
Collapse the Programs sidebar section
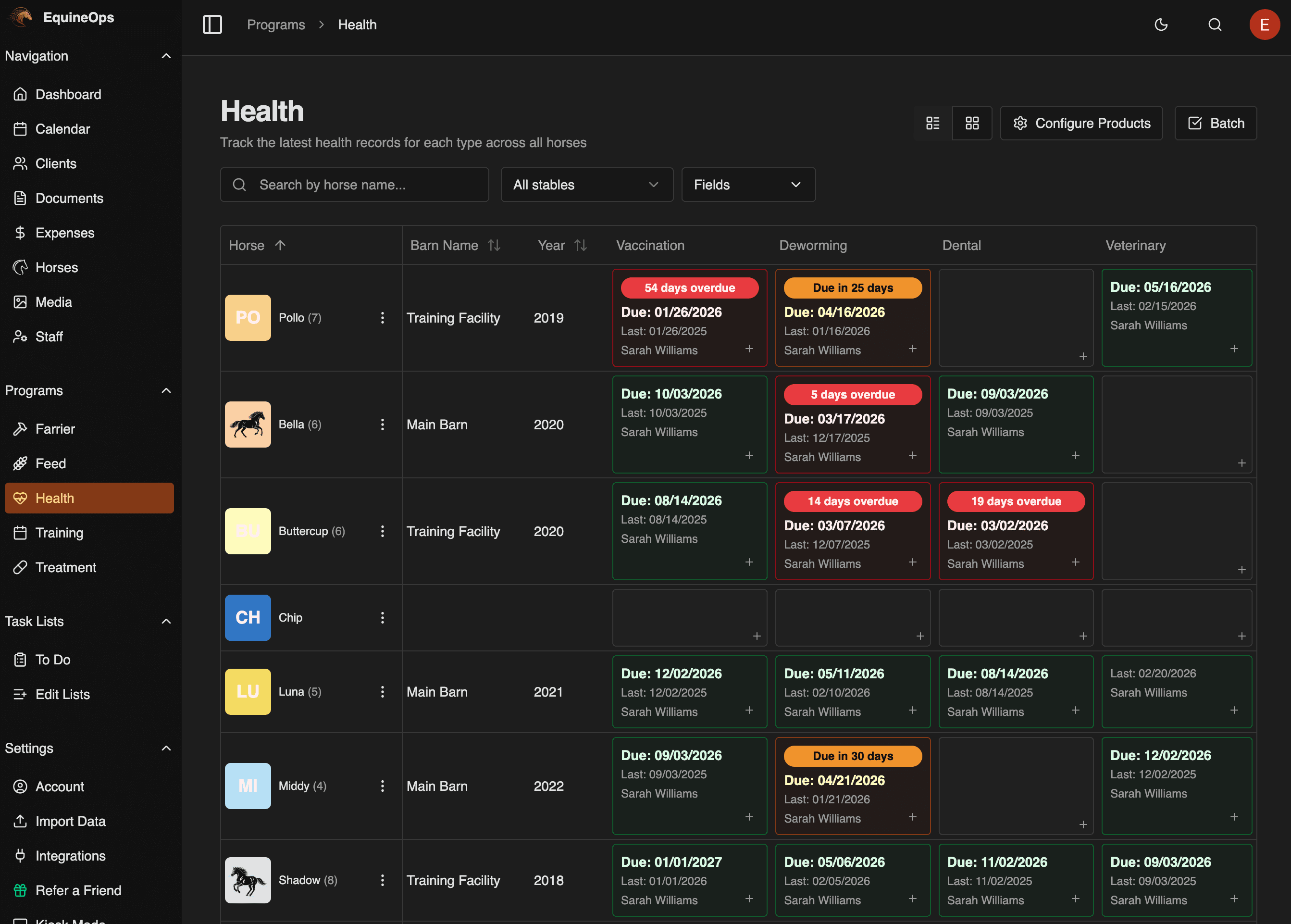166,391
